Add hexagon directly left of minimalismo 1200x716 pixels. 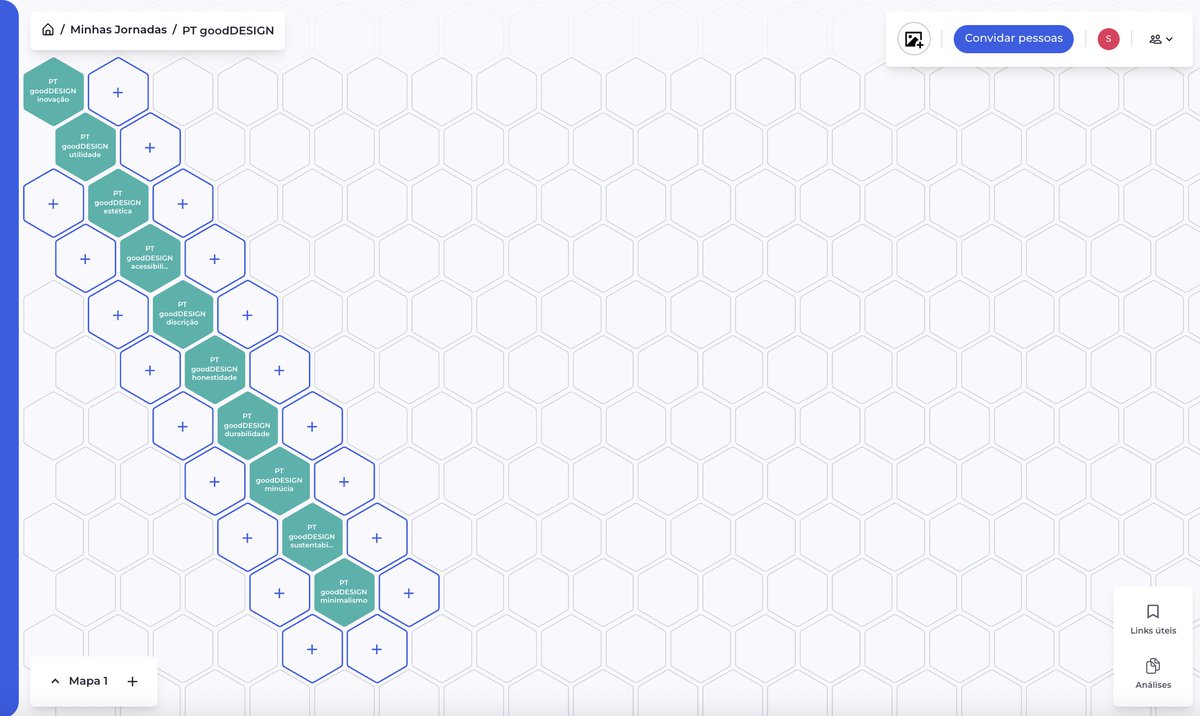click(x=279, y=593)
